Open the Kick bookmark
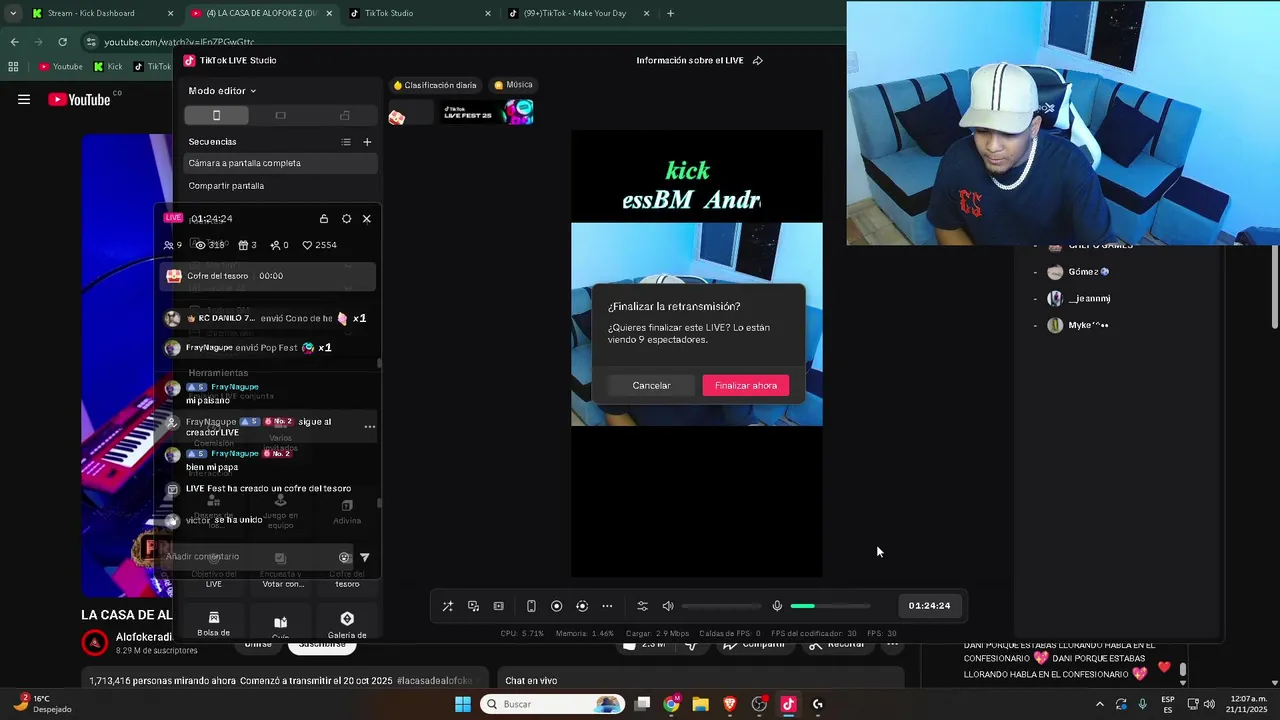Viewport: 1280px width, 720px height. tap(108, 67)
